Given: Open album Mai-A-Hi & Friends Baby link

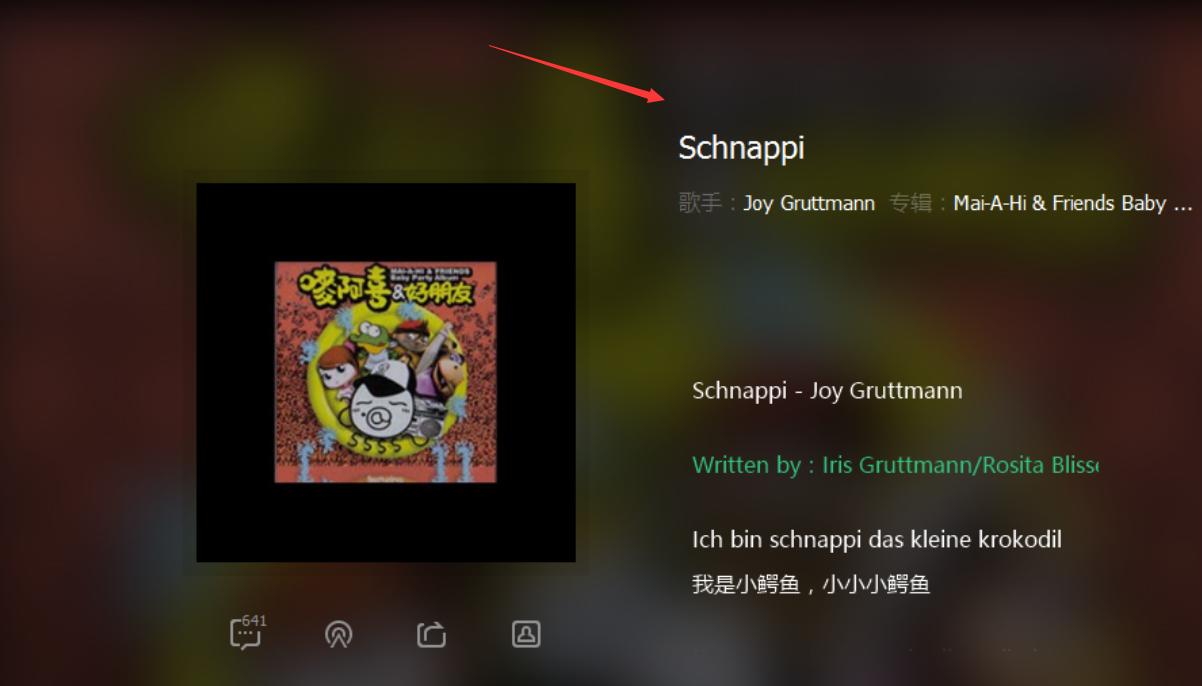Looking at the screenshot, I should coord(1073,203).
